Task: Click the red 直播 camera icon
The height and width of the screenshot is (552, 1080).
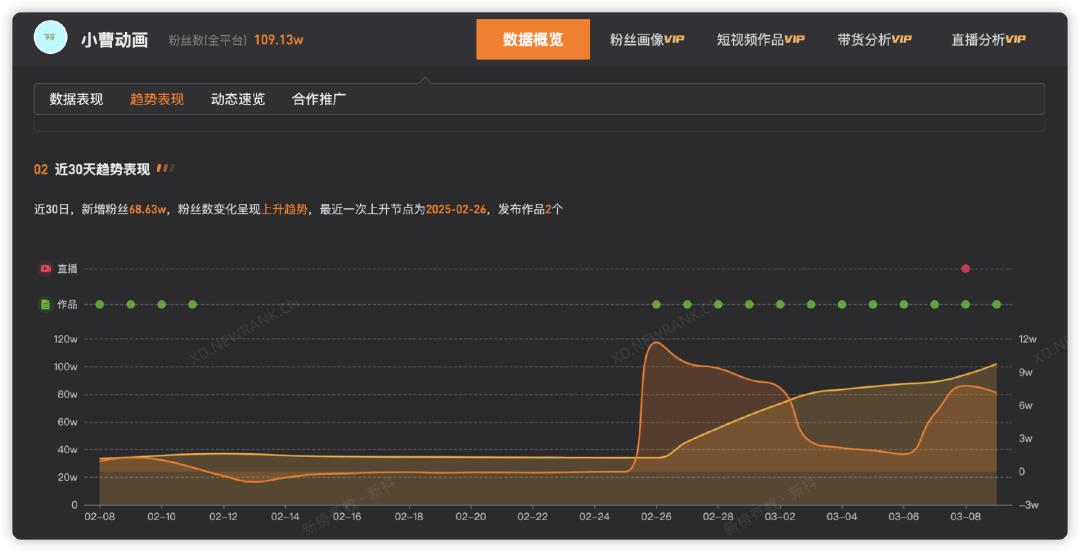Action: pyautogui.click(x=45, y=269)
